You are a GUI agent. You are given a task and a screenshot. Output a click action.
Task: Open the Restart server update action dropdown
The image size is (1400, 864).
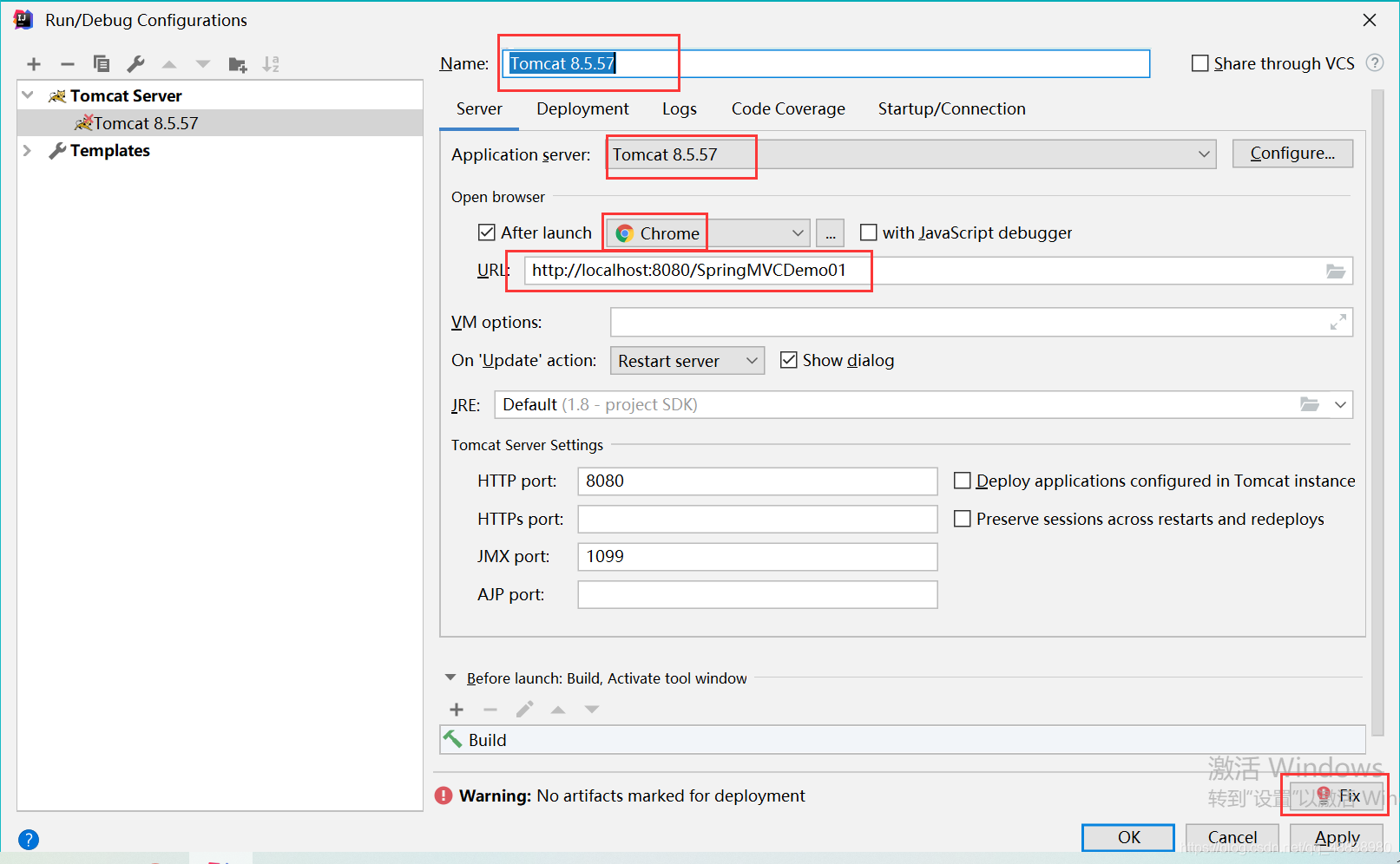coord(687,361)
